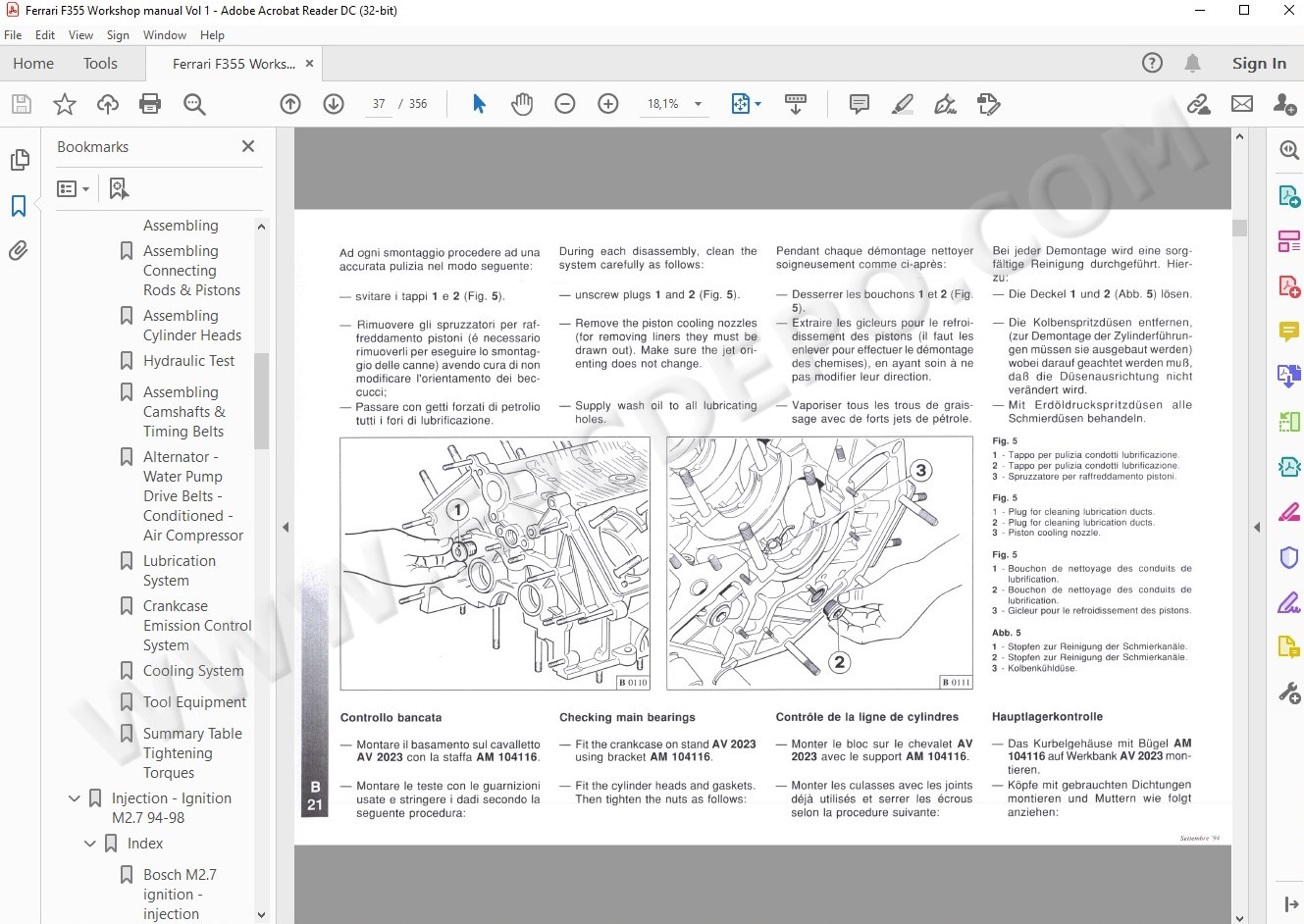
Task: Select the hand pan tool
Action: pyautogui.click(x=522, y=104)
